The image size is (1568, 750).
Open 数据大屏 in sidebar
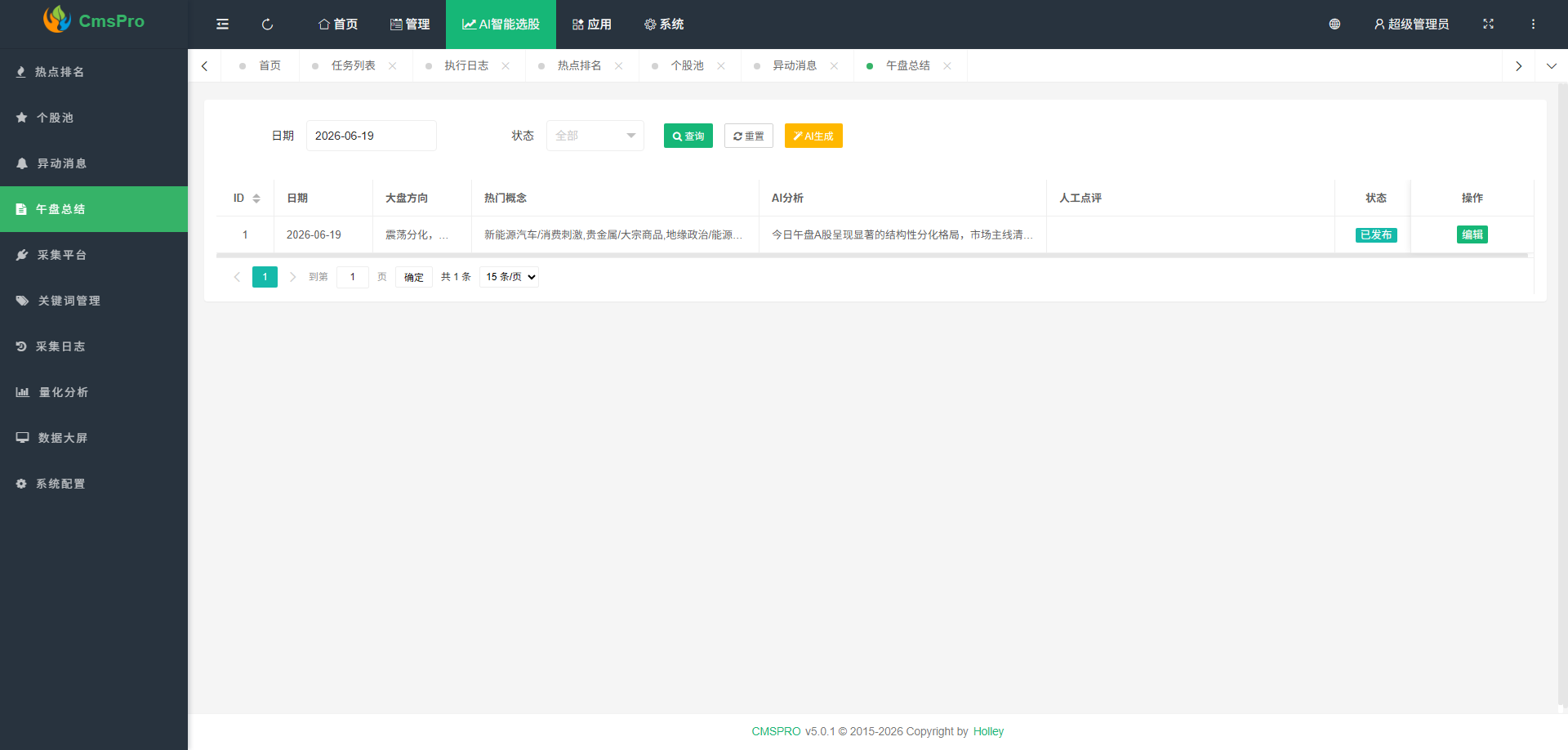point(94,438)
